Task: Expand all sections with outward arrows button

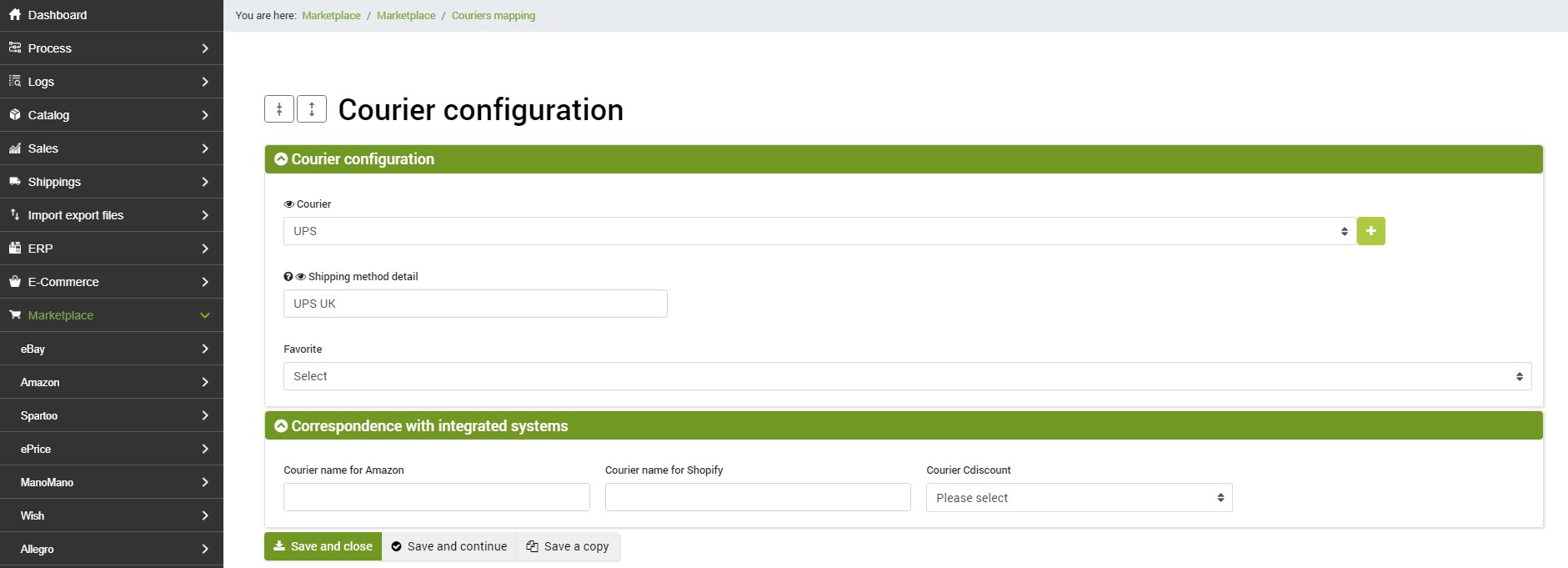Action: (x=312, y=109)
